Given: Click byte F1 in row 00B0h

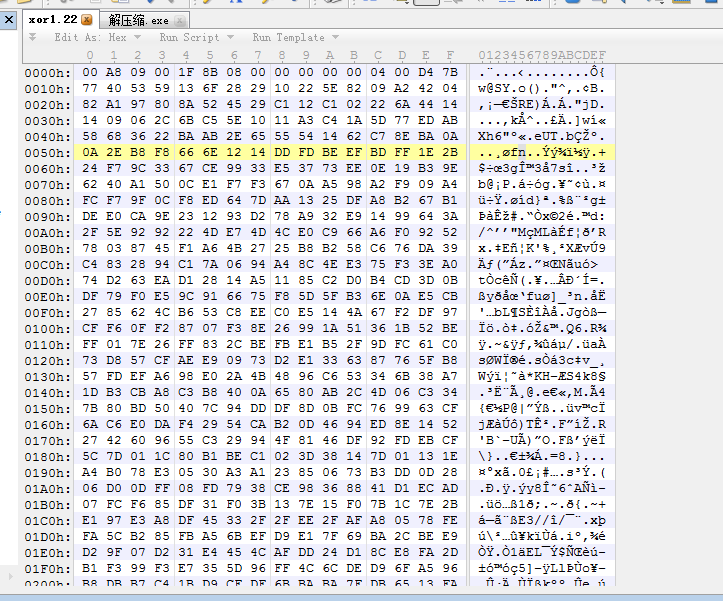Looking at the screenshot, I should (x=186, y=248).
